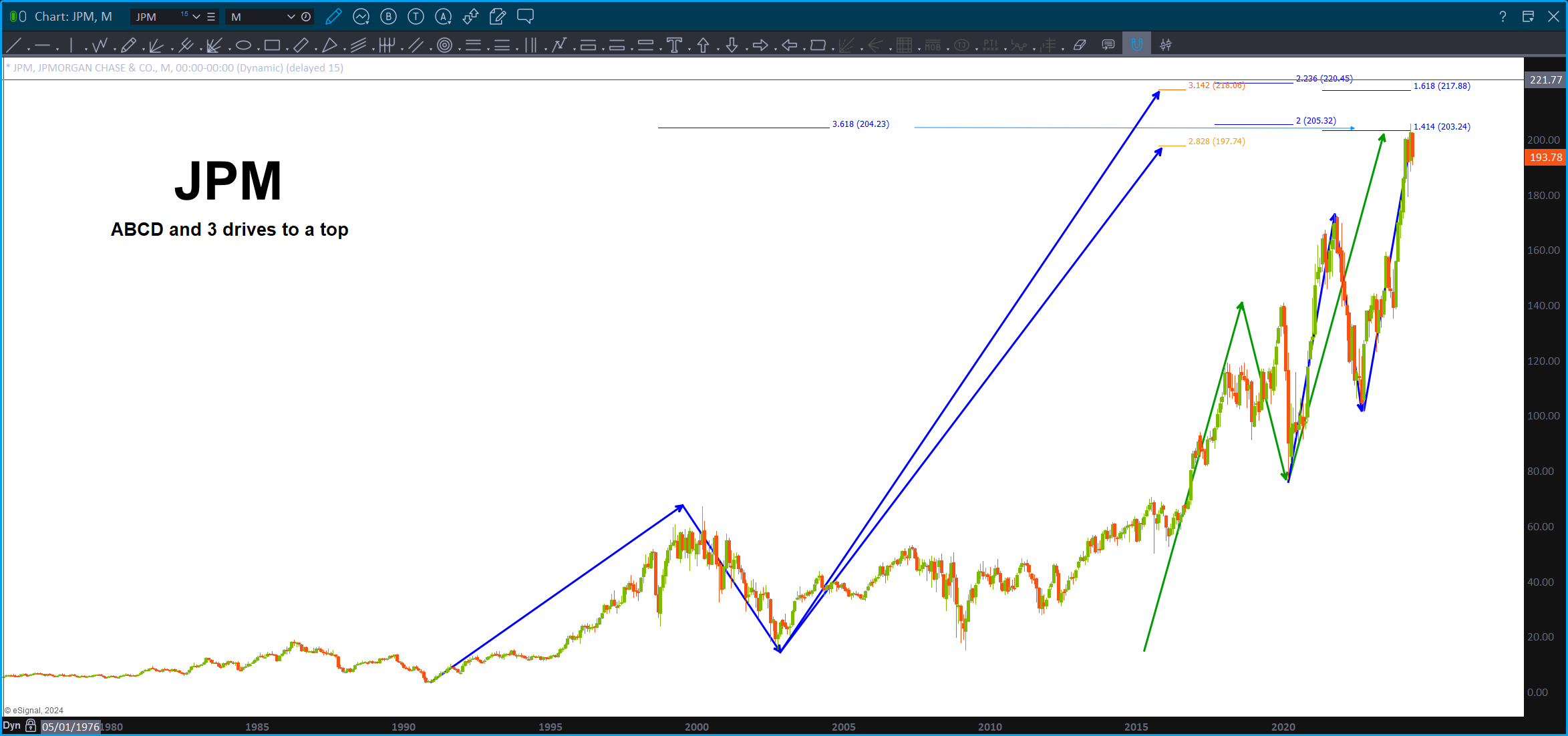1568x736 pixels.
Task: Open the M interval dropdown
Action: tap(291, 17)
